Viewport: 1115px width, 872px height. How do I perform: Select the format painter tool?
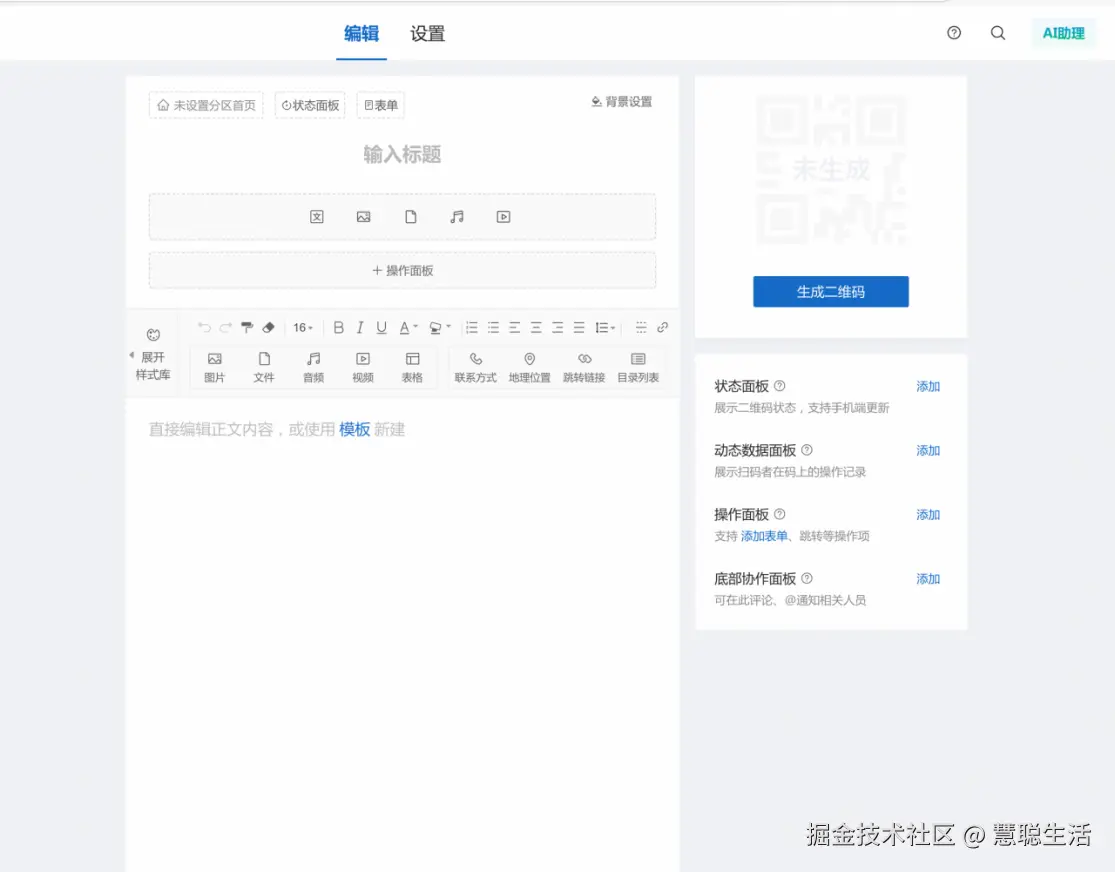247,327
